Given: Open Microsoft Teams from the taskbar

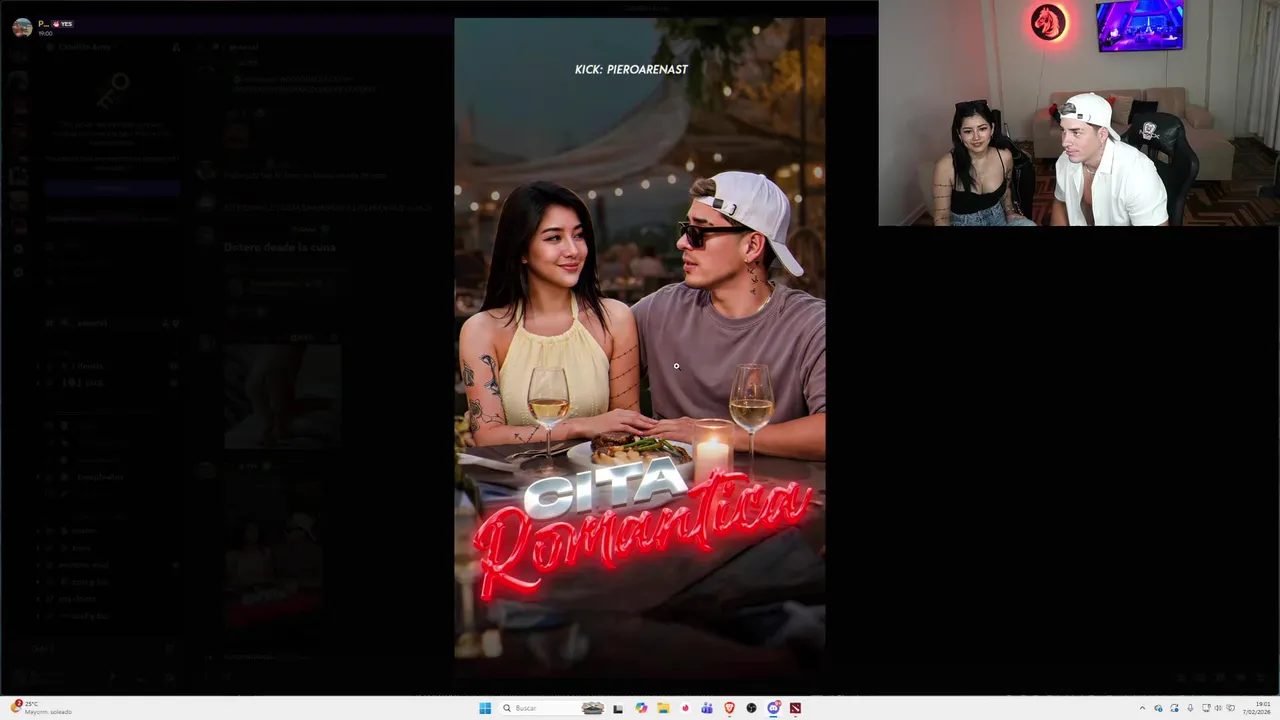Looking at the screenshot, I should pos(707,708).
